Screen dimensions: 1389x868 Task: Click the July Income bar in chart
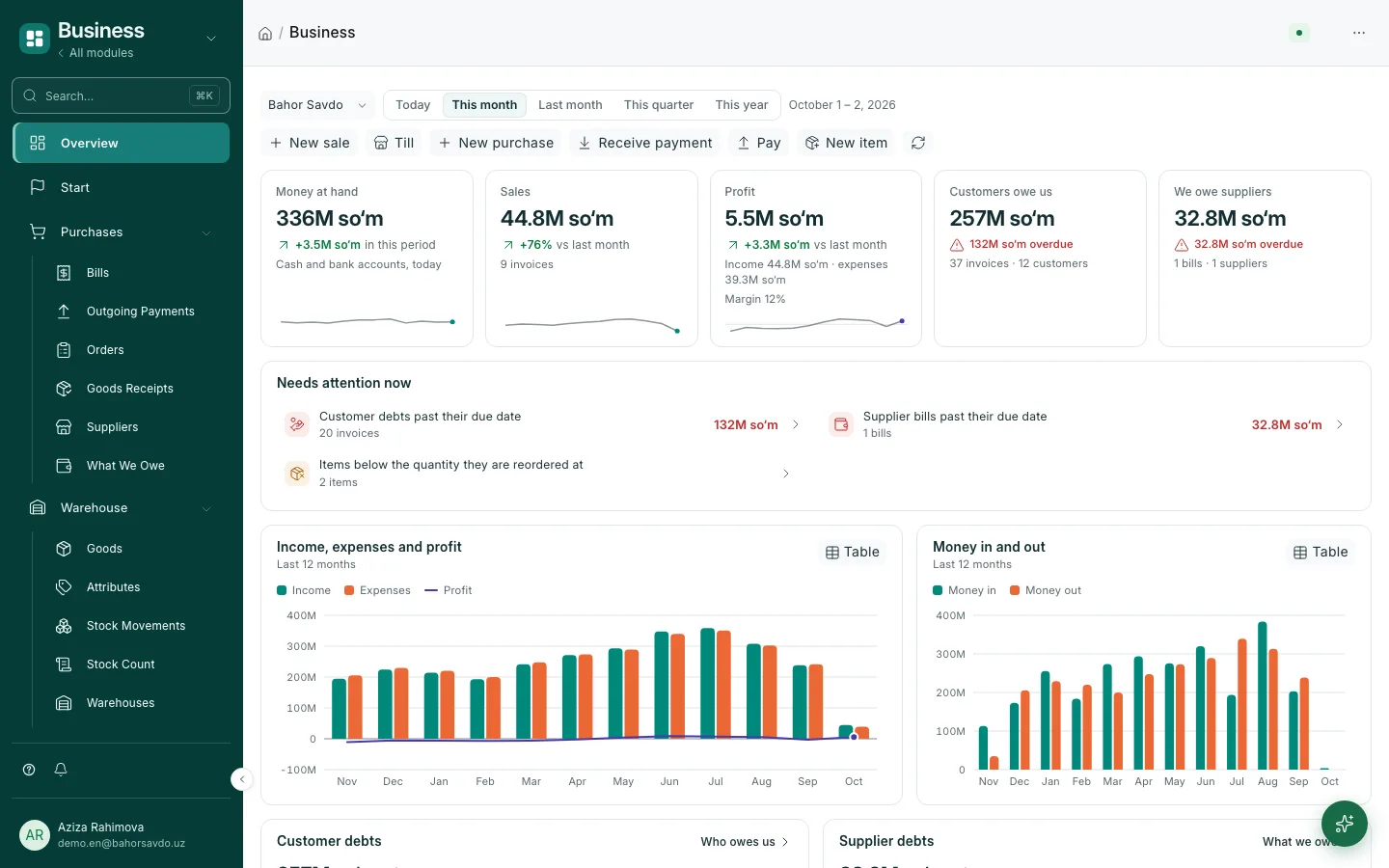[x=708, y=684]
